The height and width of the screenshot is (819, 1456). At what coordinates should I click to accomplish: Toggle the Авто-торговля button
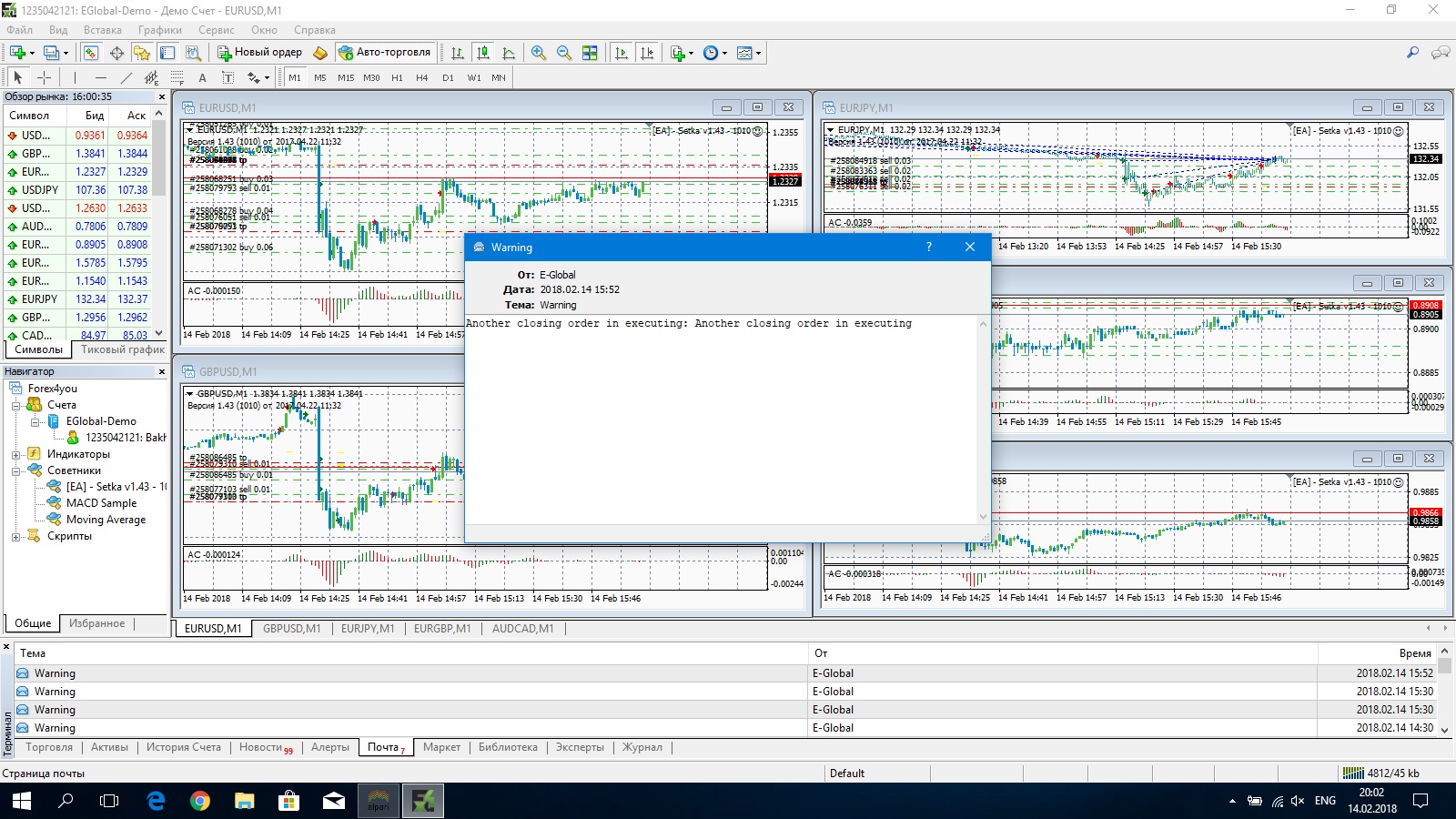[385, 52]
